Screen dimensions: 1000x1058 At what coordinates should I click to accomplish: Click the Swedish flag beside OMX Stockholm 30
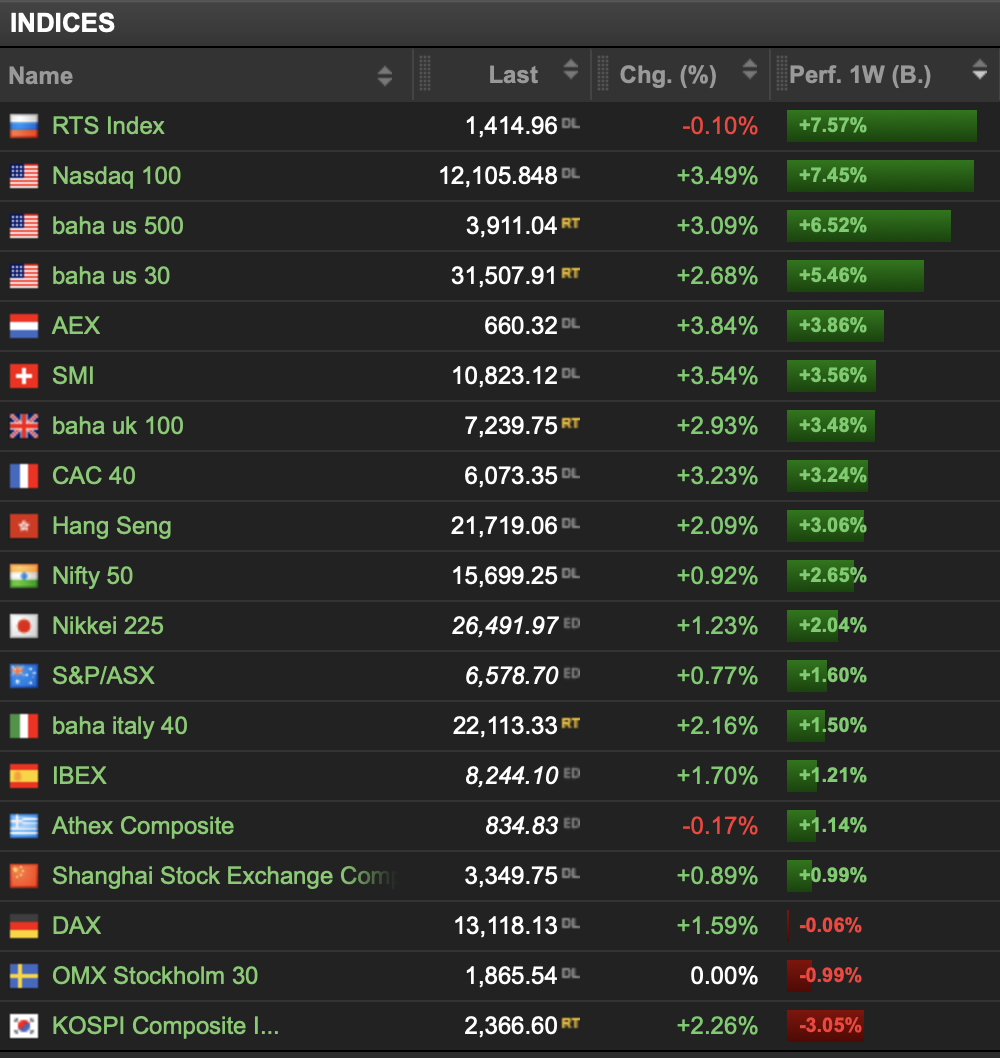(x=24, y=976)
